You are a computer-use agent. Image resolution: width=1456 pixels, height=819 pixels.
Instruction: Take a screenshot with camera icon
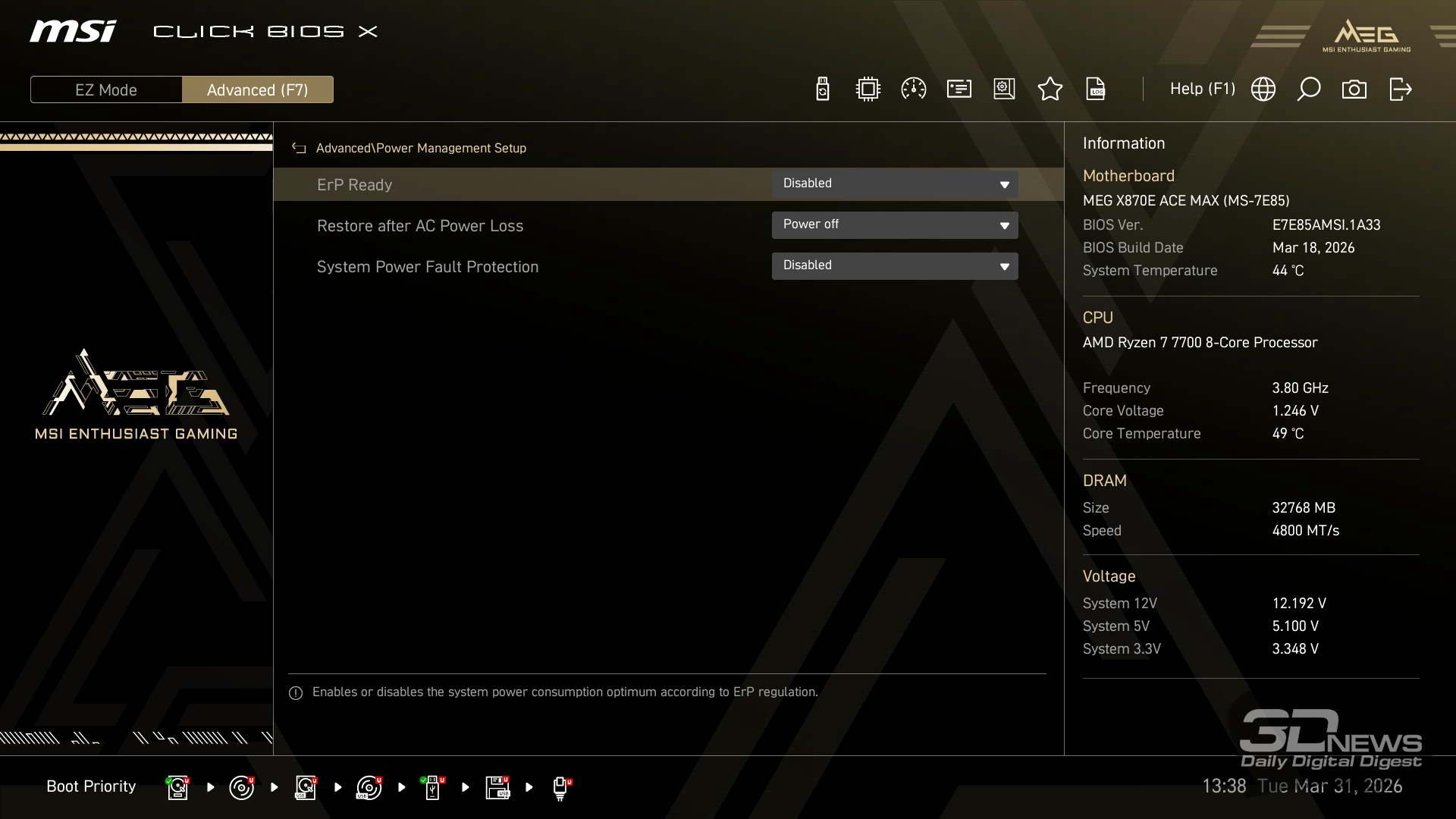click(1354, 89)
